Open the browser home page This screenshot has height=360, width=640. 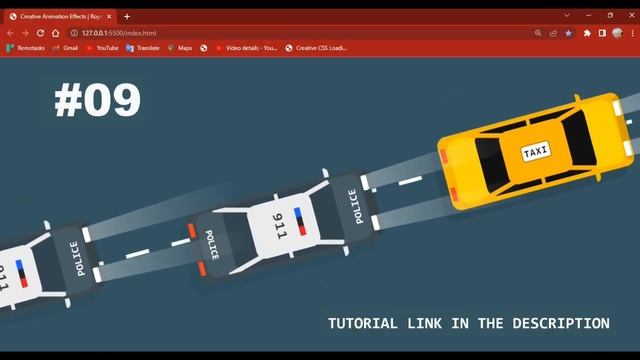coord(56,33)
